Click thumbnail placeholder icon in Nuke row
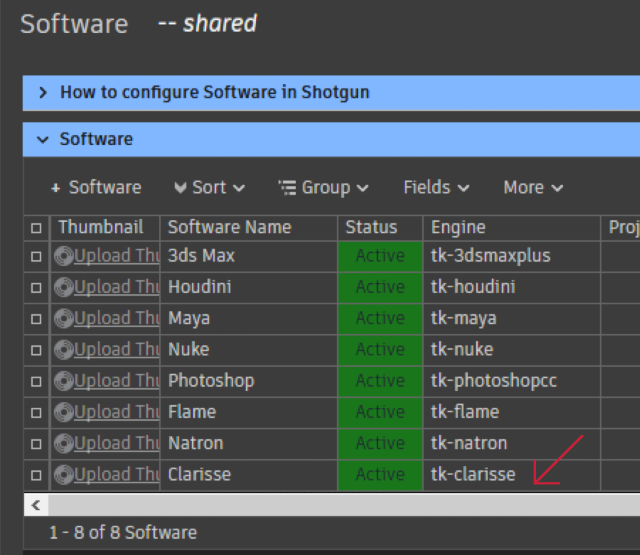 pos(64,350)
